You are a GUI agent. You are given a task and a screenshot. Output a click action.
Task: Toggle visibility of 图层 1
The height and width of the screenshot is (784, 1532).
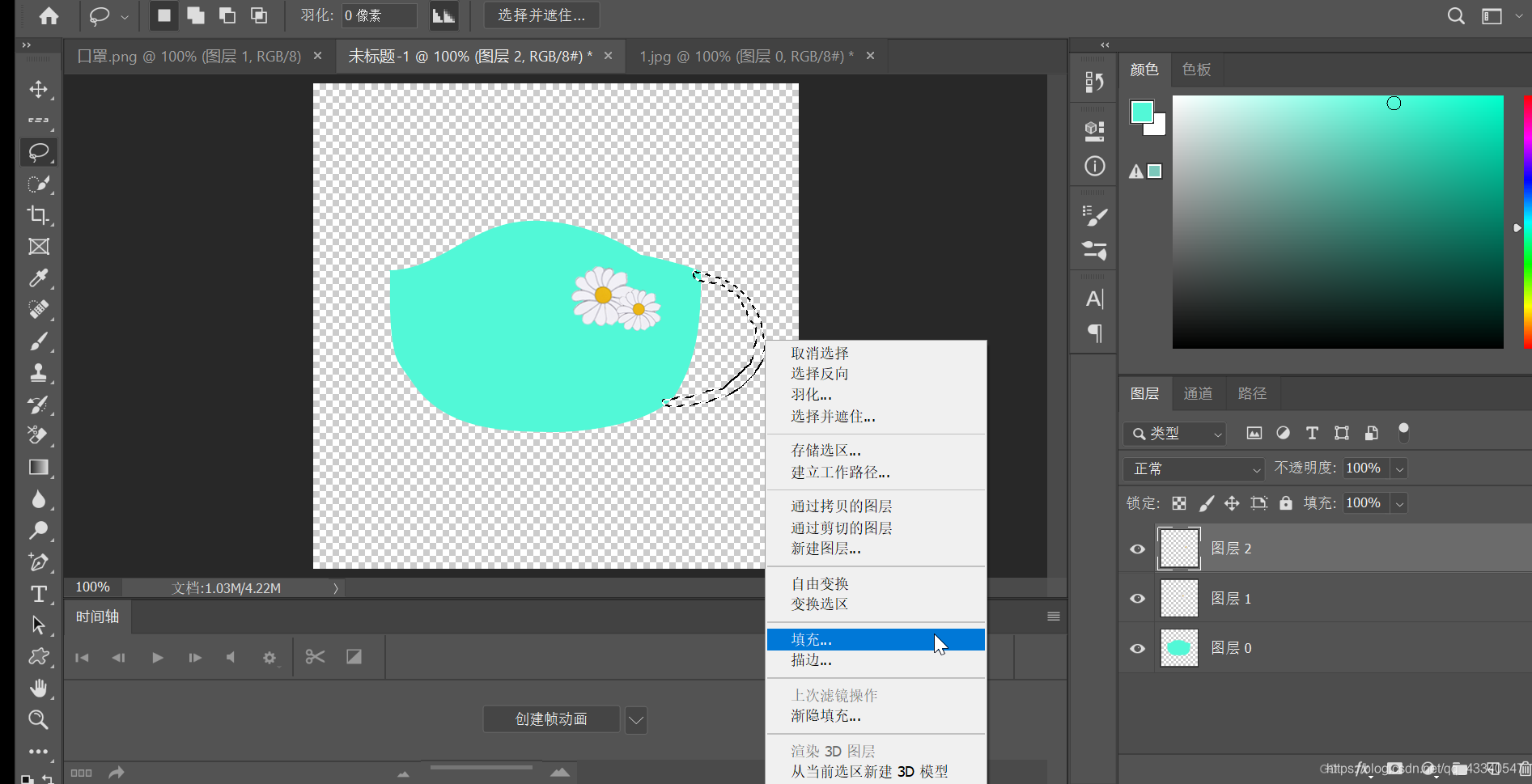tap(1137, 599)
